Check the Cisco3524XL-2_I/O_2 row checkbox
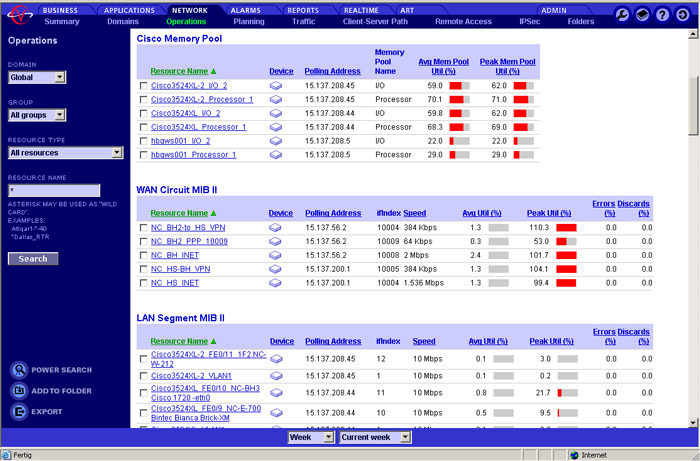This screenshot has height=461, width=700. click(143, 86)
